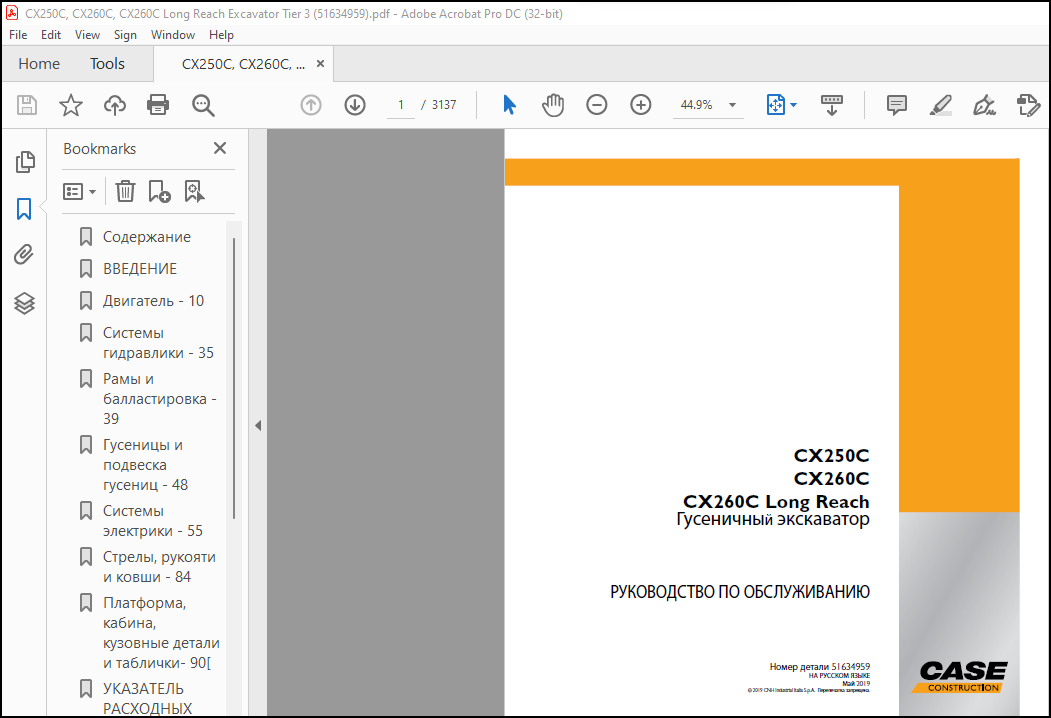Go to ВВЕДЕНИЕ bookmark
Screen dimensions: 1051x718
click(139, 269)
